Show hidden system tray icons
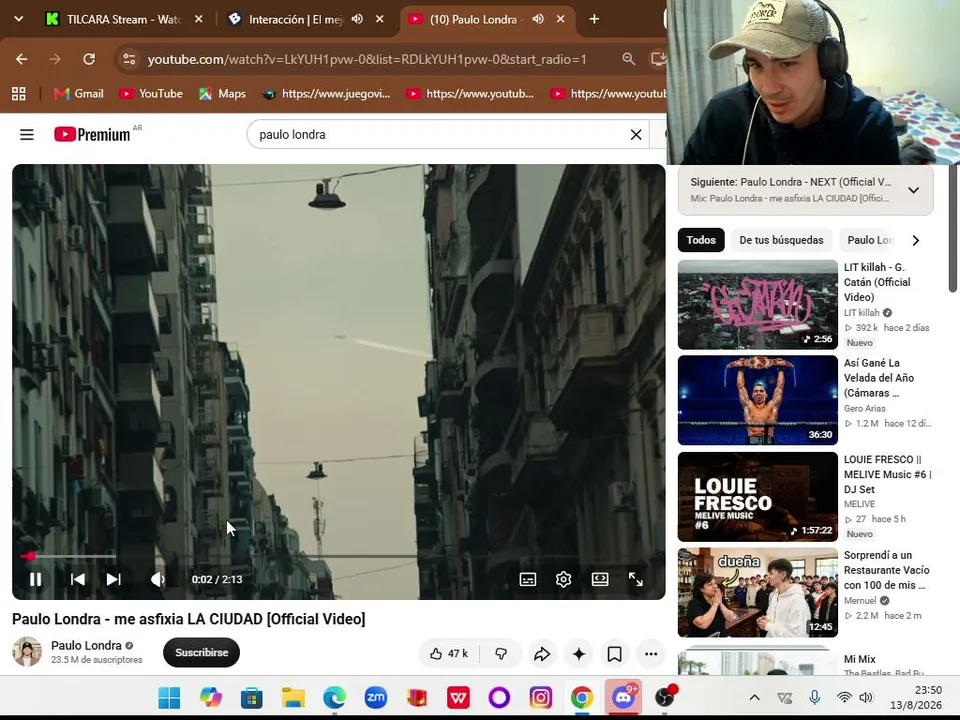The height and width of the screenshot is (720, 960). [755, 697]
